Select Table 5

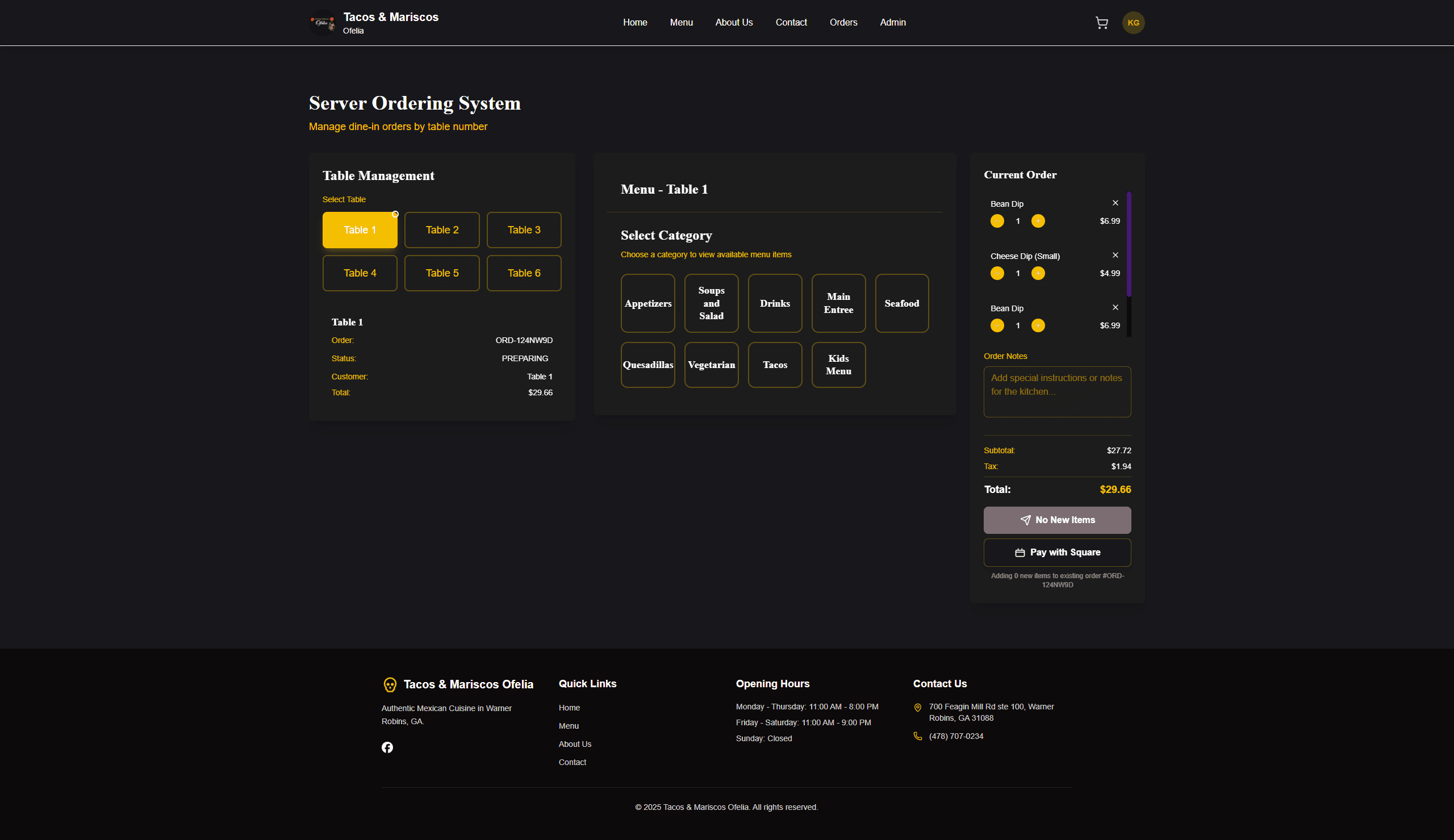point(441,273)
